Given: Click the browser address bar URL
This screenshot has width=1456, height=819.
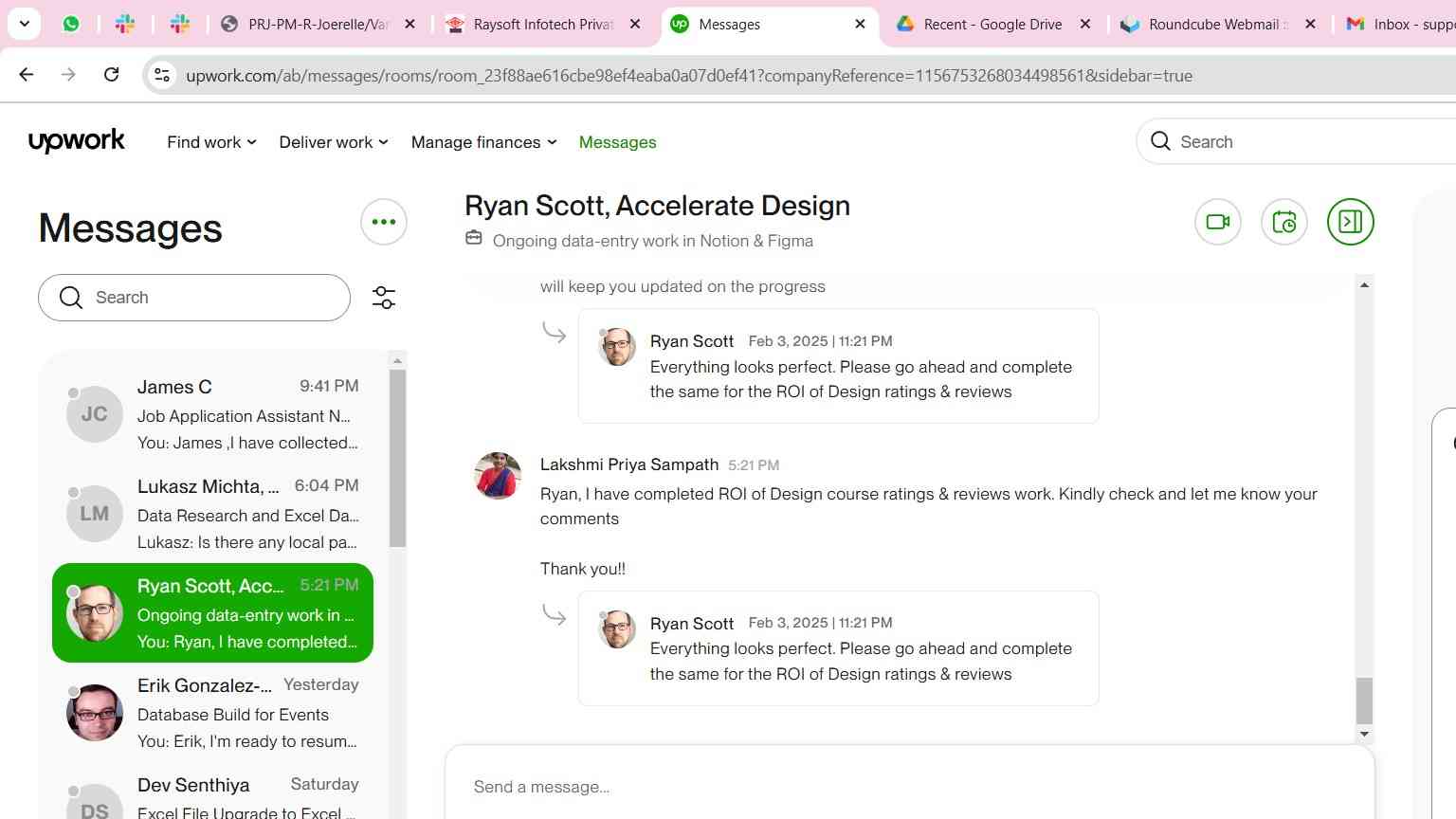Looking at the screenshot, I should pyautogui.click(x=689, y=76).
